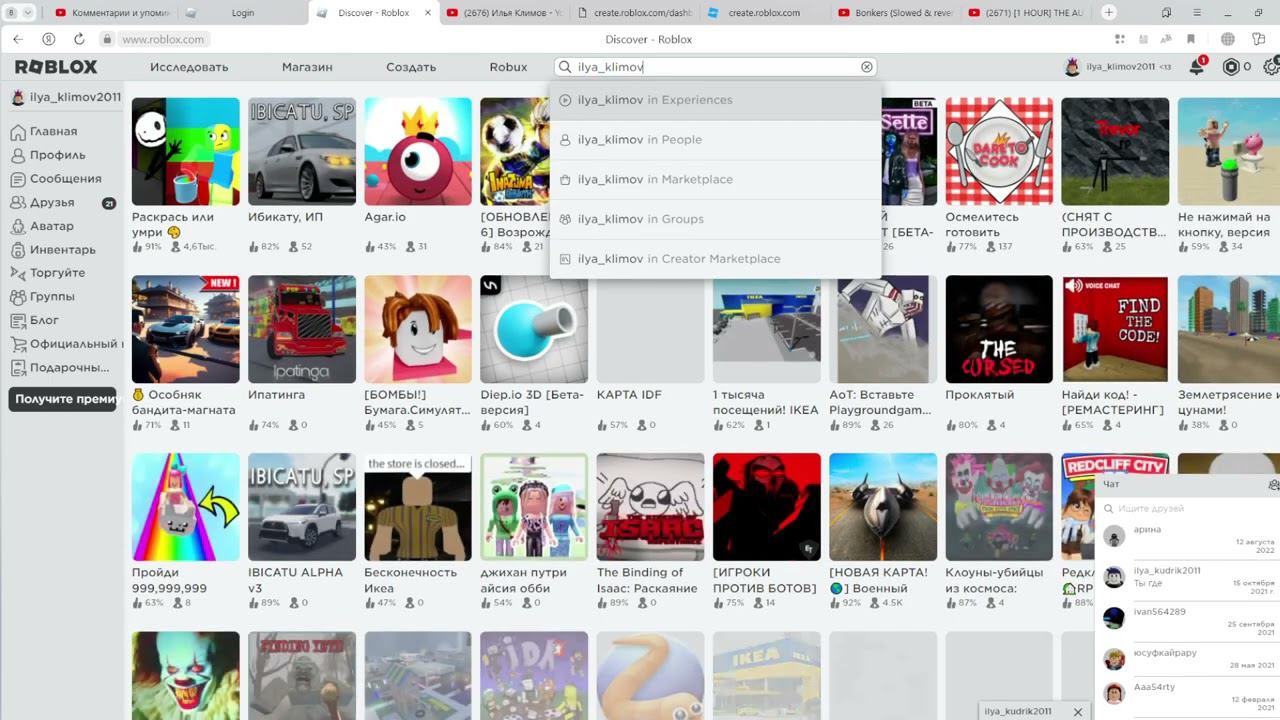
Task: Close the Discover - Roblox tab
Action: [x=428, y=13]
